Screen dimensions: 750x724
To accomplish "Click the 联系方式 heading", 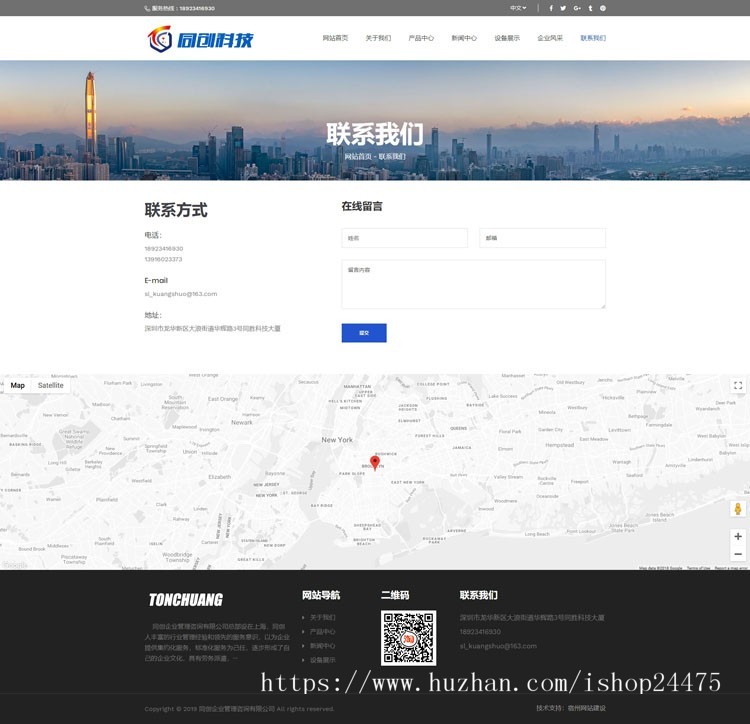I will tap(176, 210).
